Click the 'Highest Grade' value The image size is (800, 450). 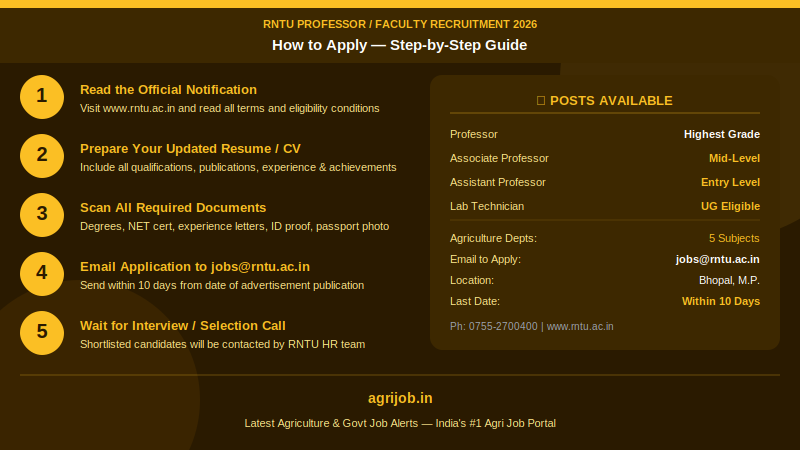[721, 134]
